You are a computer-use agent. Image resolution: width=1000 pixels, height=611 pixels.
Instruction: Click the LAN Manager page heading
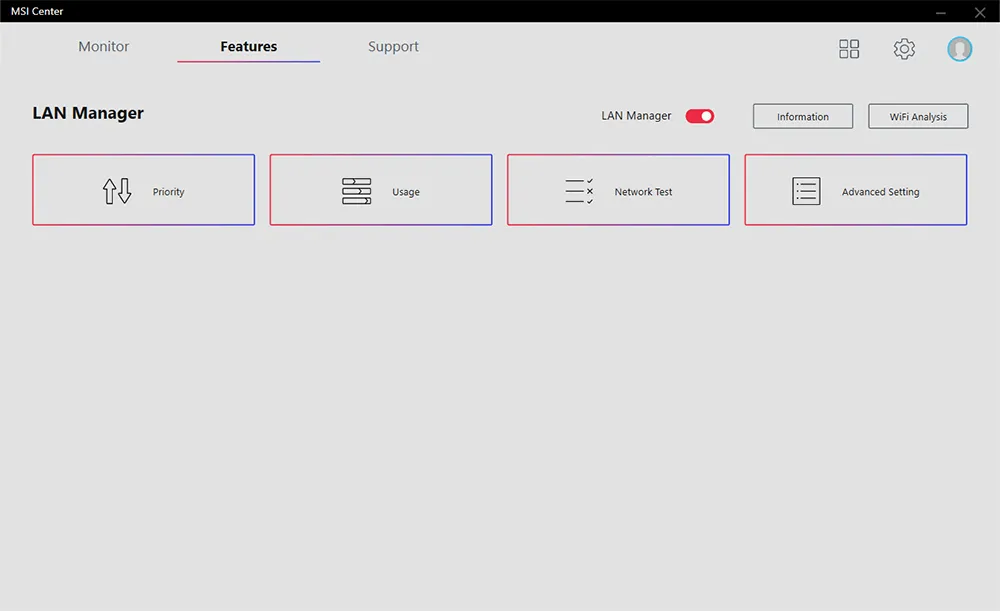(x=88, y=114)
